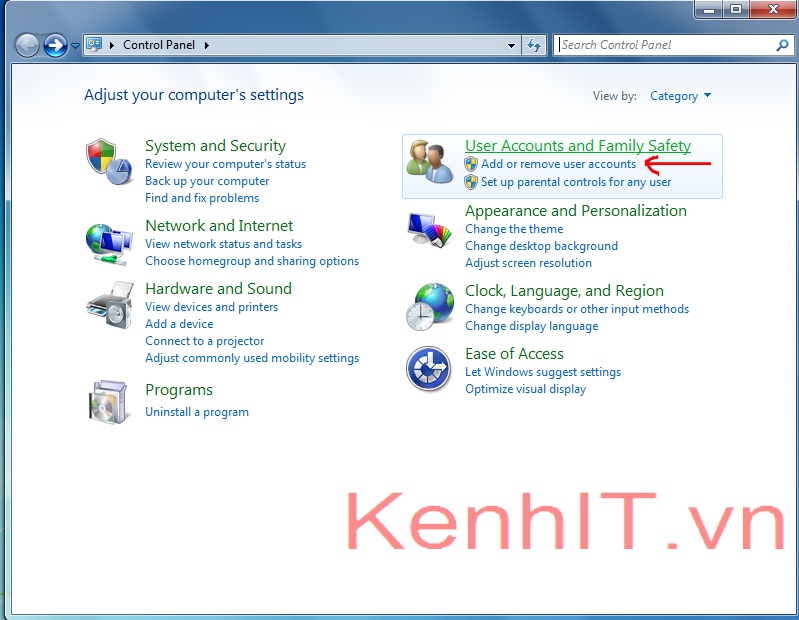
Task: Open Network and Internet heading link
Action: pos(219,226)
